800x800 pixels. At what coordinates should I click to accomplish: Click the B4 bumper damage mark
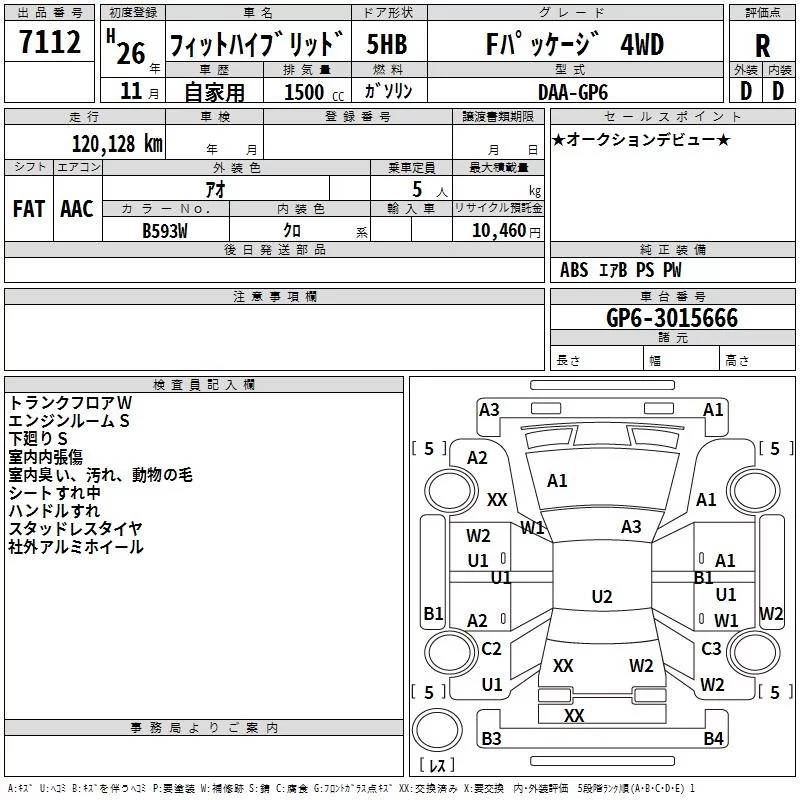pos(713,739)
